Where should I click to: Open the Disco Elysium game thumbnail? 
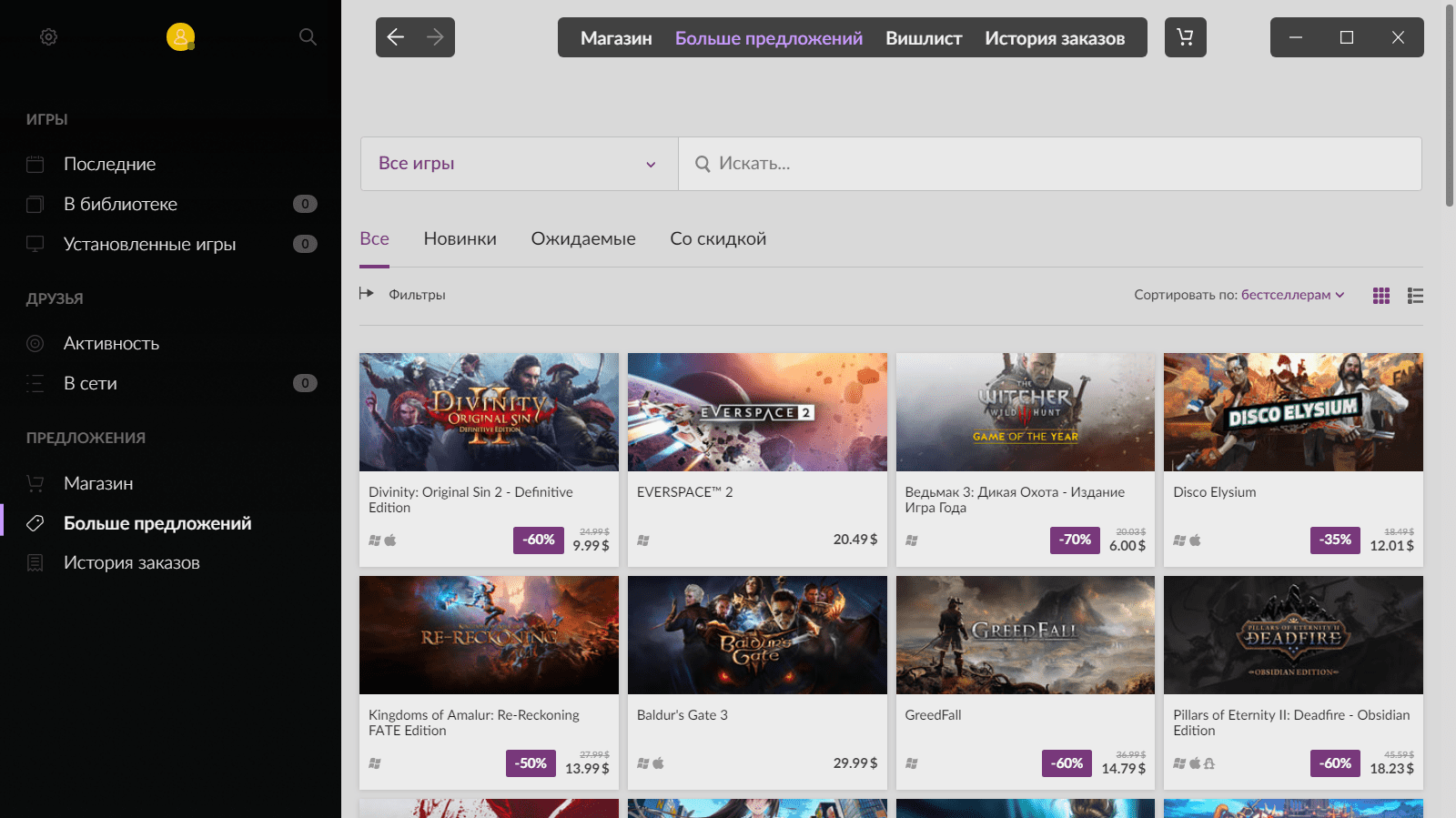click(x=1293, y=412)
